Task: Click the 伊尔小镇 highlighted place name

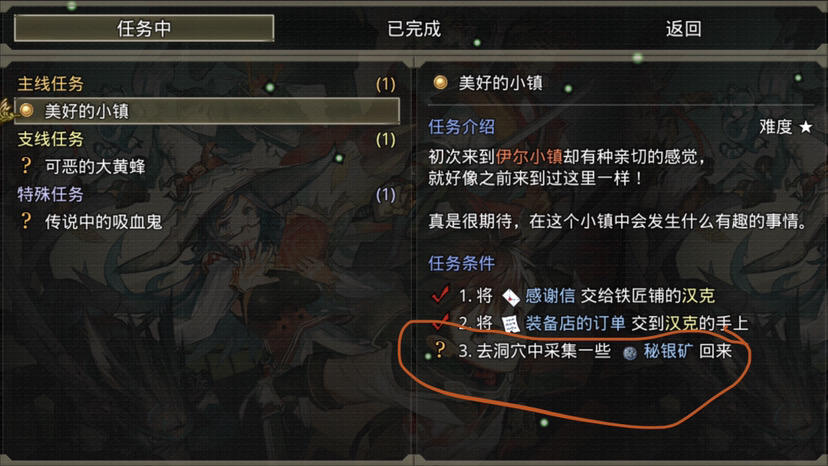Action: click(529, 156)
